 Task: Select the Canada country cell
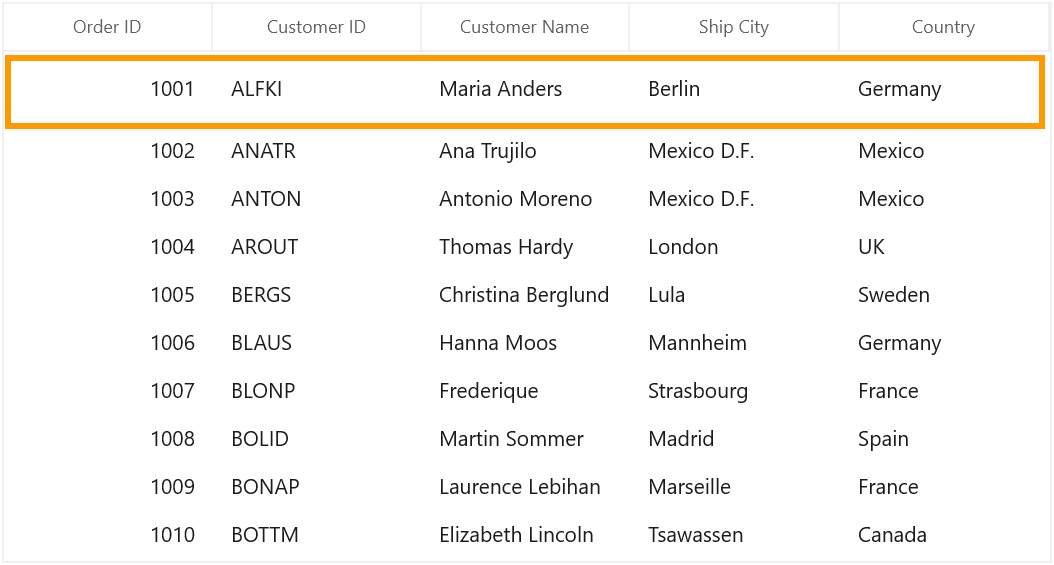(943, 535)
